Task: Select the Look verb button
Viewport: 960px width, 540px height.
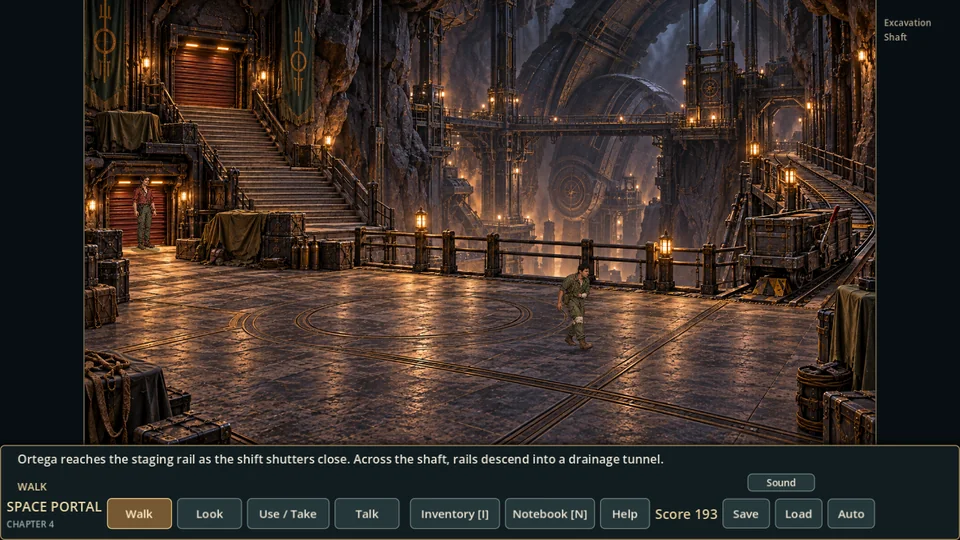Action: 209,514
